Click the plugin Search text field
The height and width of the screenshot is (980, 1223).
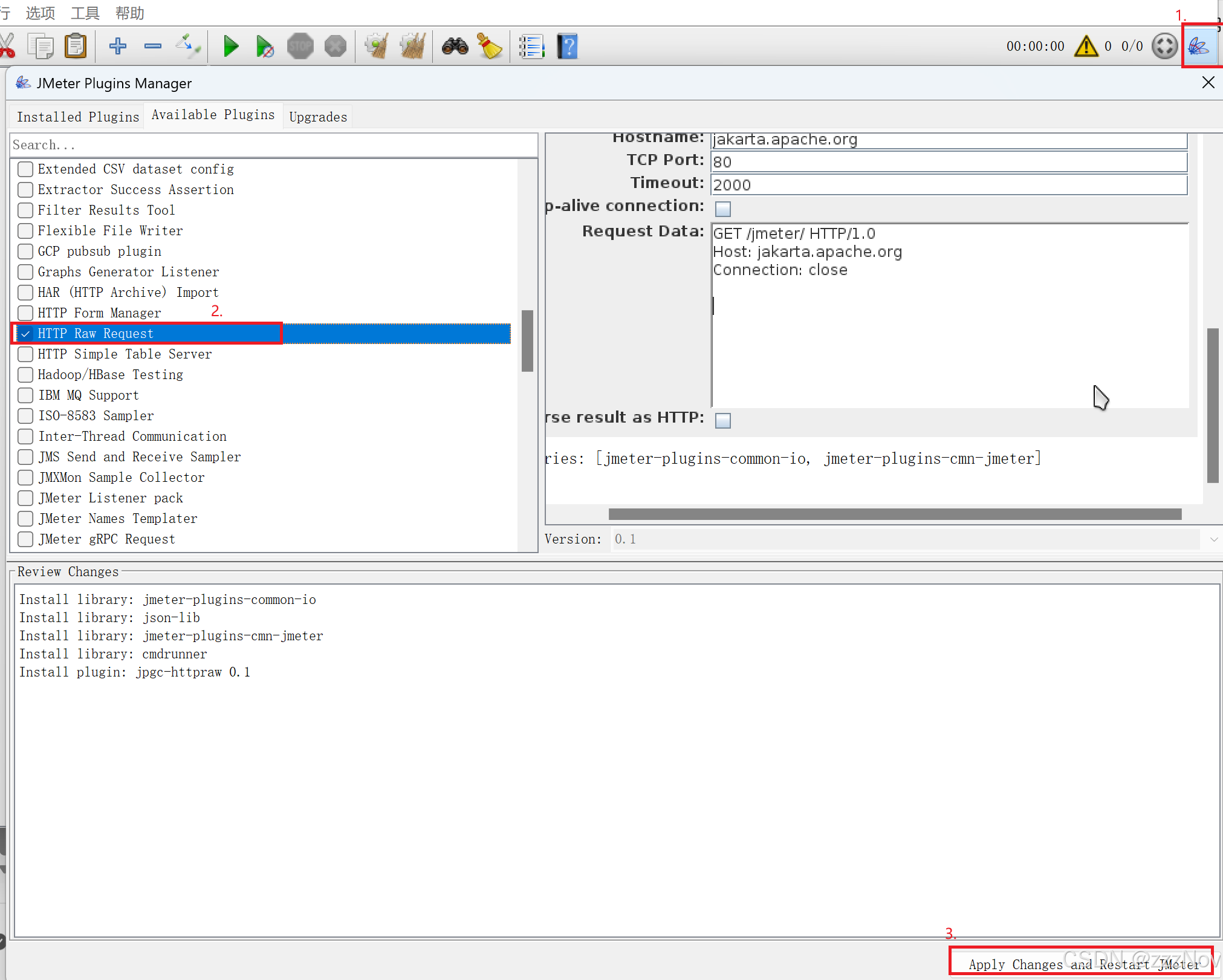click(272, 145)
